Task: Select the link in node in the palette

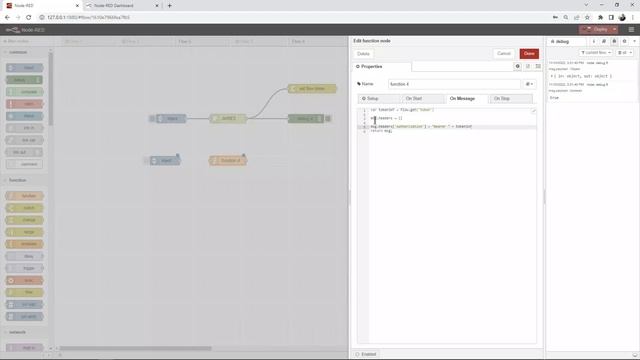Action: 24,128
